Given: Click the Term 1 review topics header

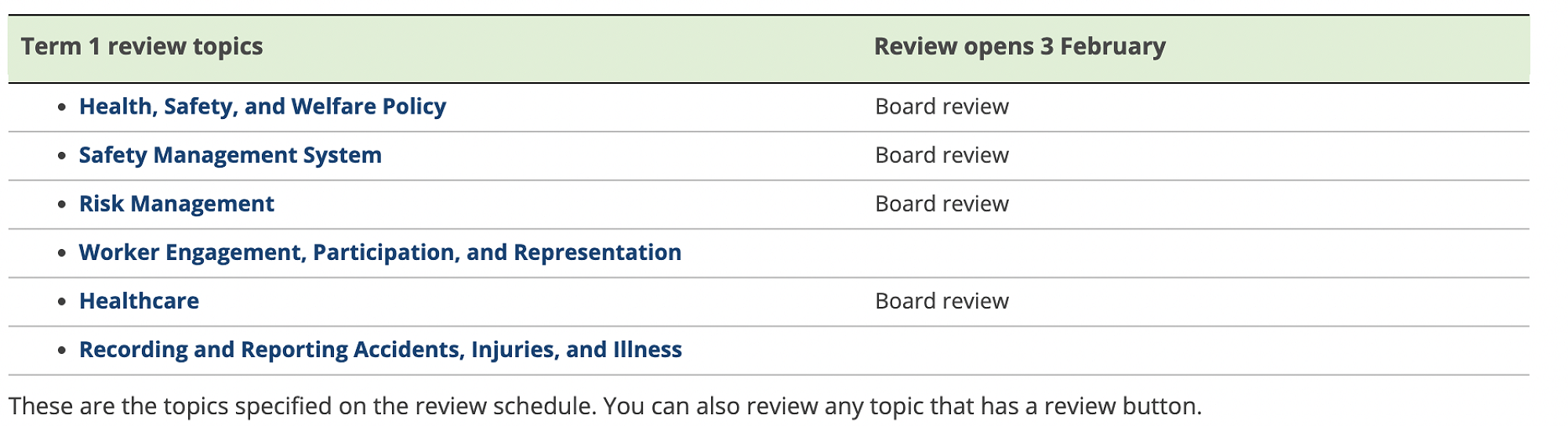Looking at the screenshot, I should pyautogui.click(x=142, y=47).
